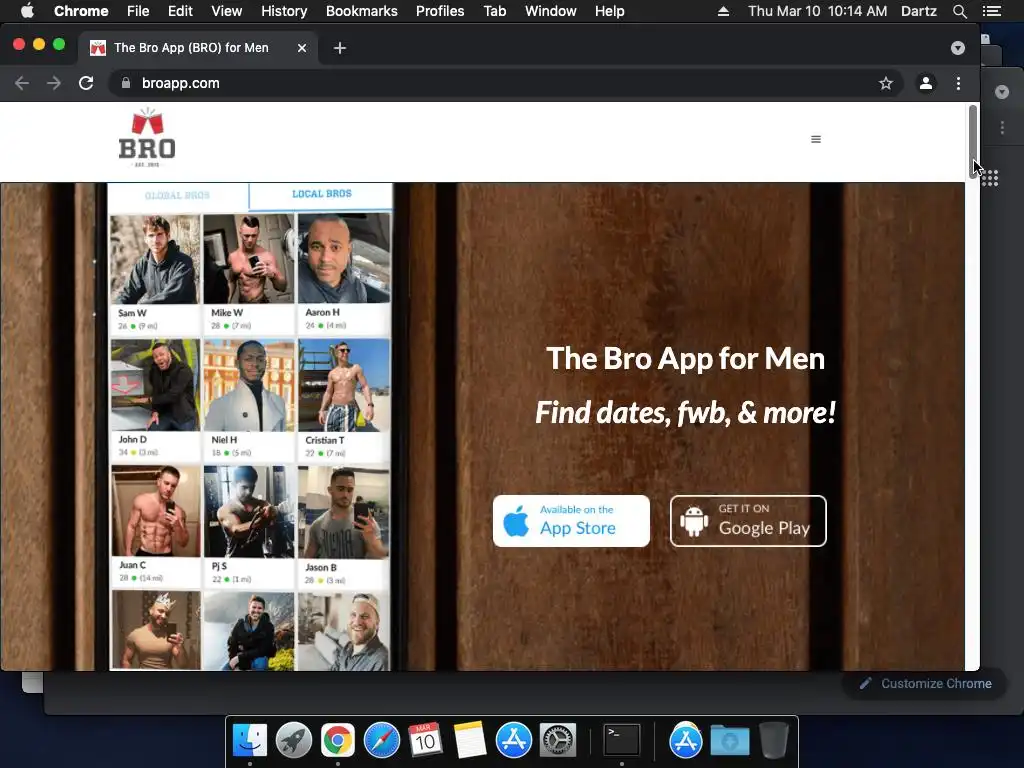The width and height of the screenshot is (1024, 768).
Task: Open the Apple menu
Action: pos(27,11)
